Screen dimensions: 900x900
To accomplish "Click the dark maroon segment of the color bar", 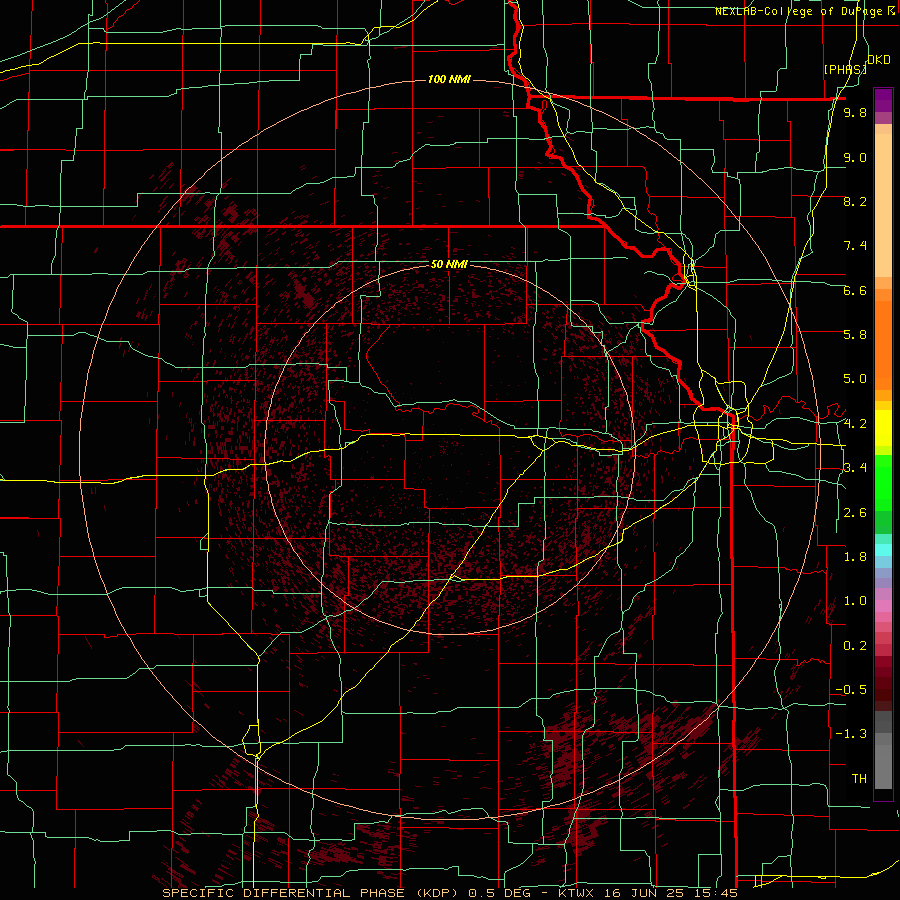I will coord(883,683).
